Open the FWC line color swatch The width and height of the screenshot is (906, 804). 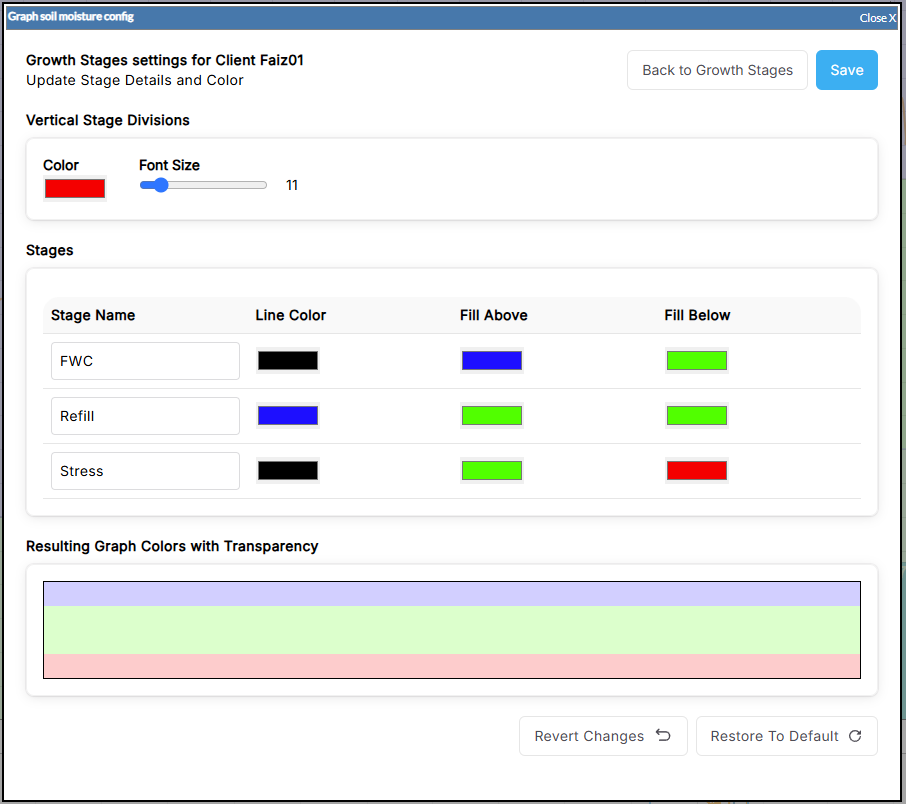point(288,361)
